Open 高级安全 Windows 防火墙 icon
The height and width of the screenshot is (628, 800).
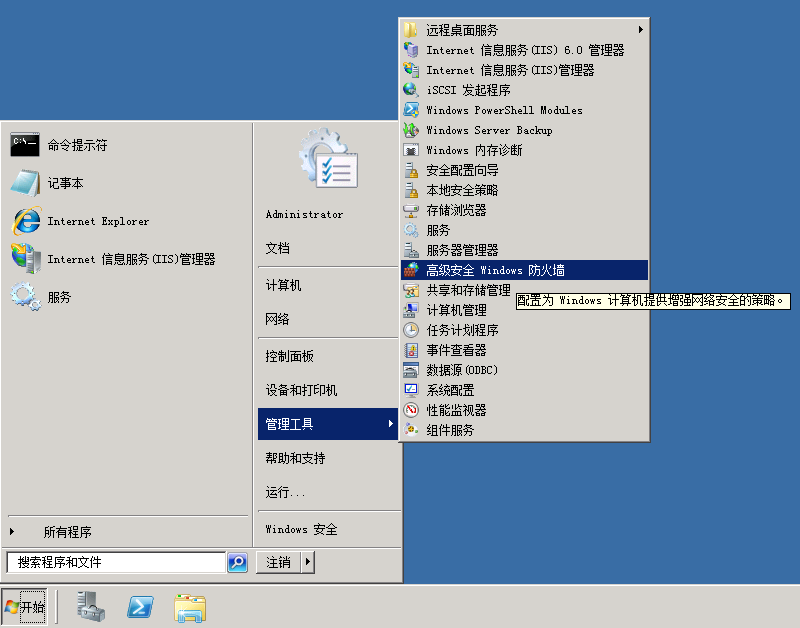pos(411,270)
